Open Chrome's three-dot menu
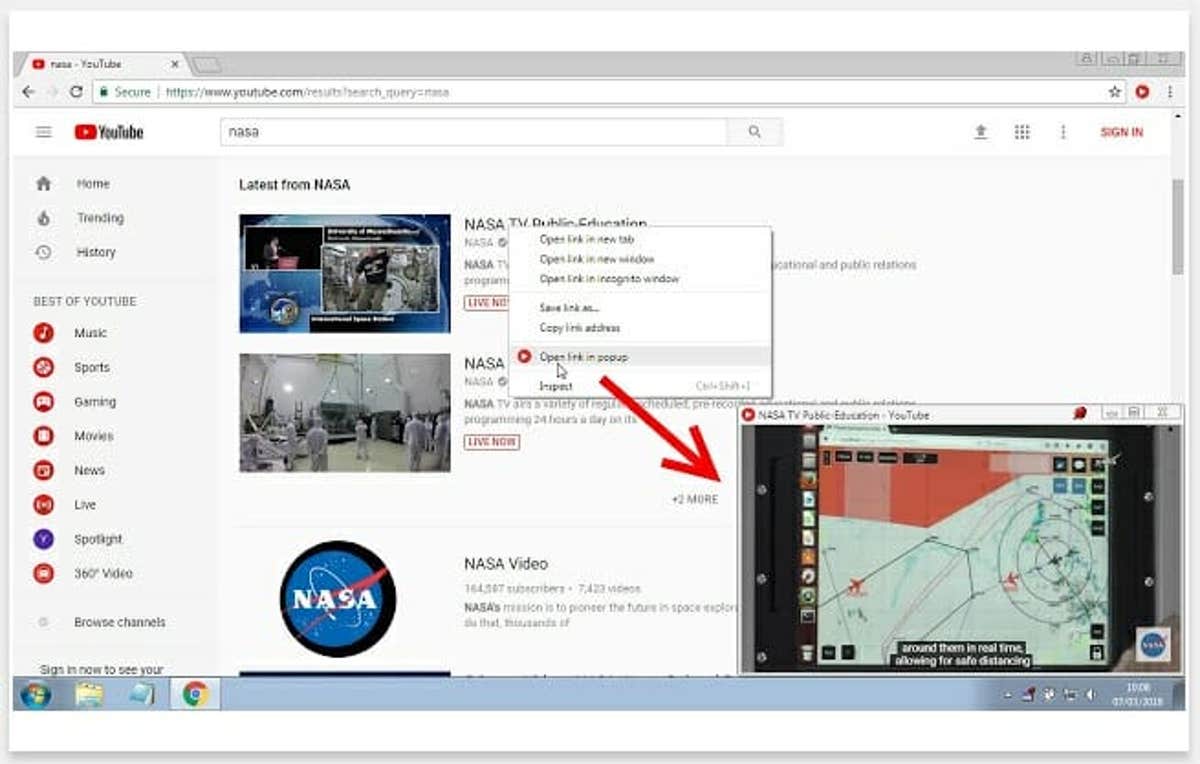1200x764 pixels. (1170, 91)
